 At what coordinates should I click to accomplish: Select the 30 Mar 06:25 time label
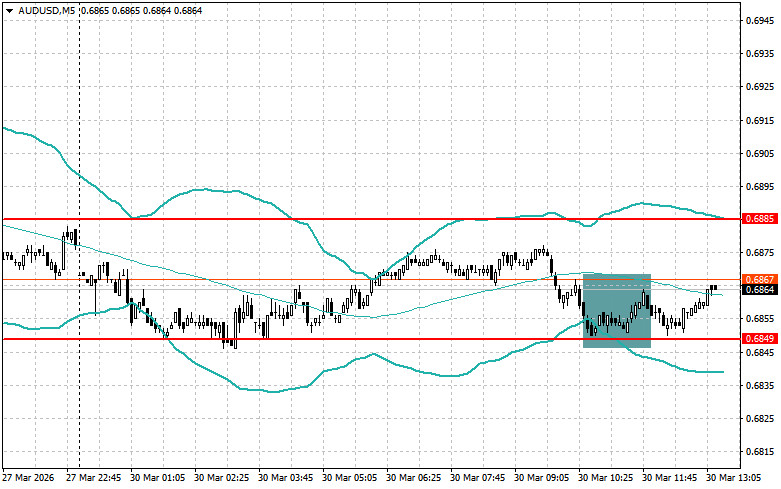[413, 478]
